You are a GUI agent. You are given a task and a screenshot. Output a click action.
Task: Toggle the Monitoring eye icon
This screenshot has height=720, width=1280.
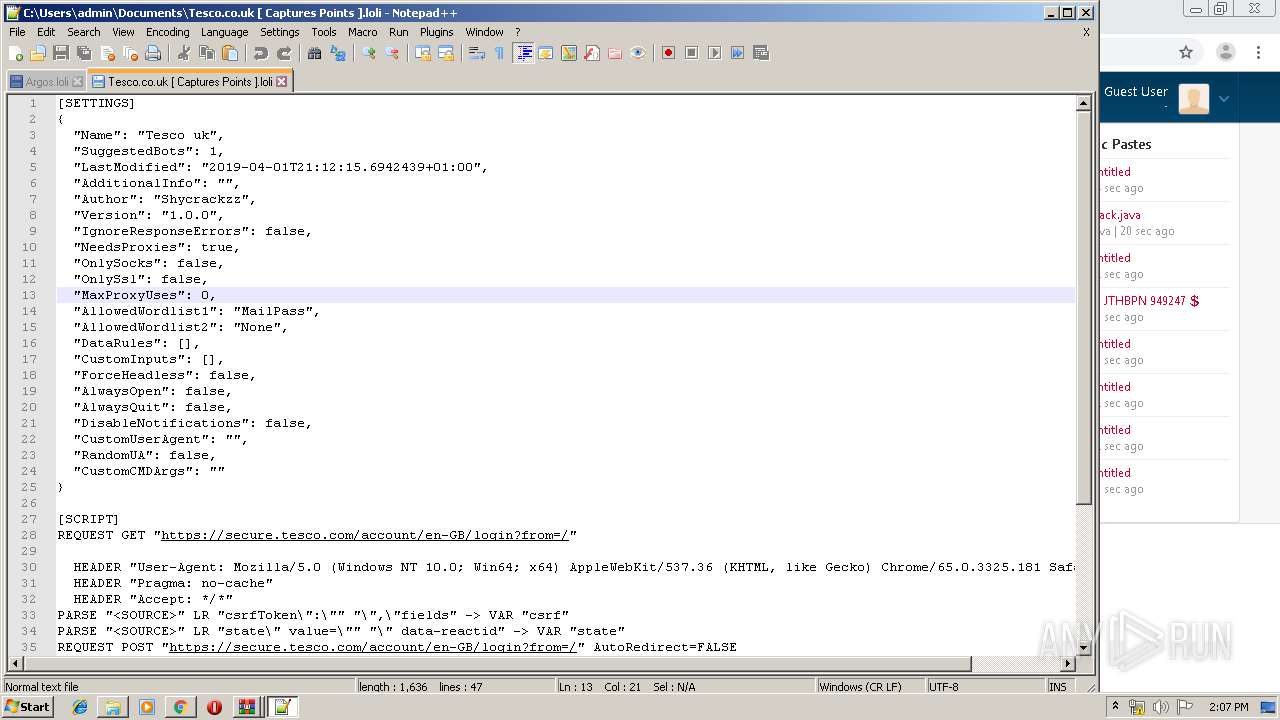click(x=638, y=53)
